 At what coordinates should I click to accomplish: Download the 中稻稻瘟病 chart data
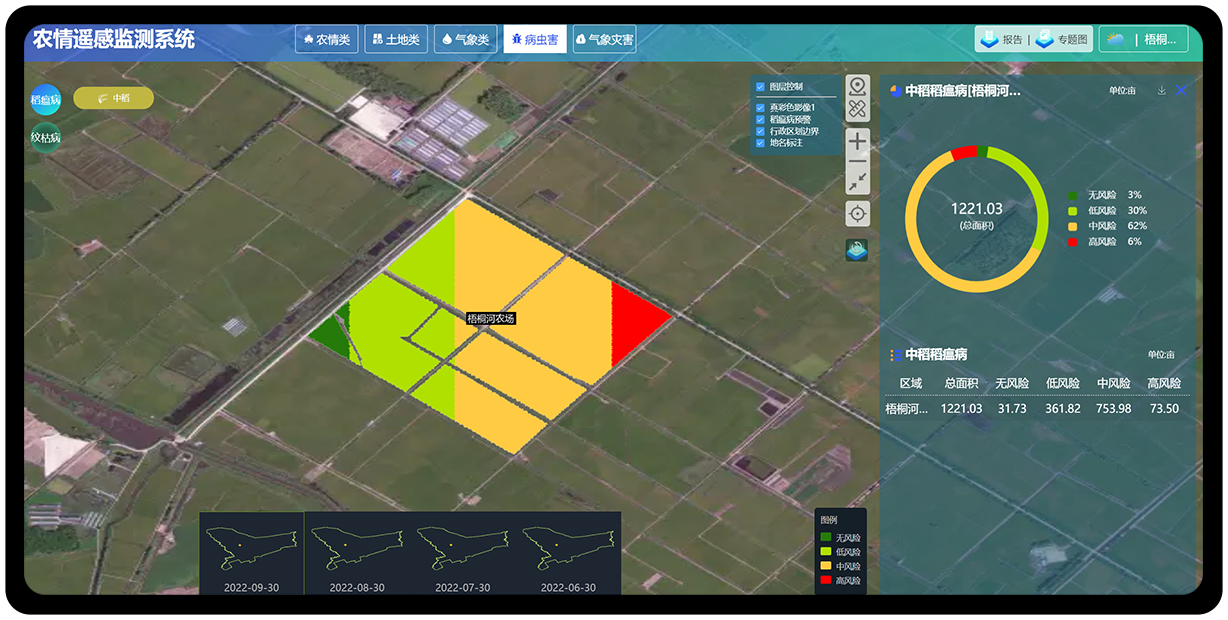click(1161, 90)
